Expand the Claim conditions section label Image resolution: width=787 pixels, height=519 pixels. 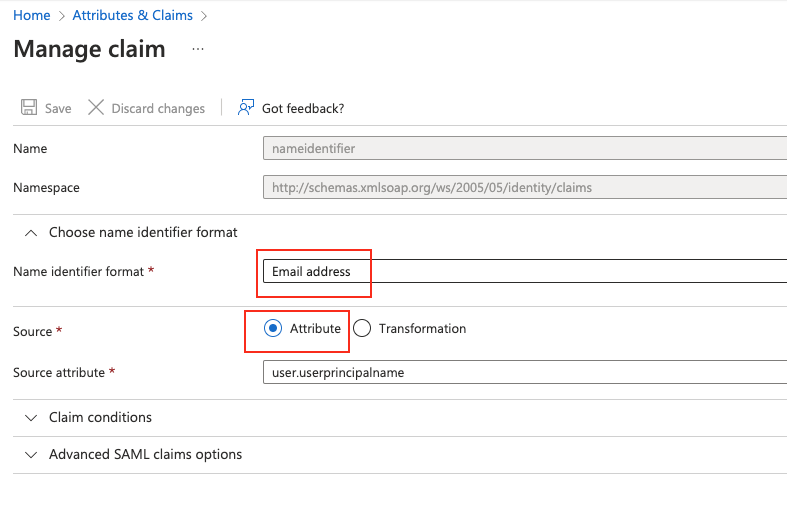(x=100, y=417)
